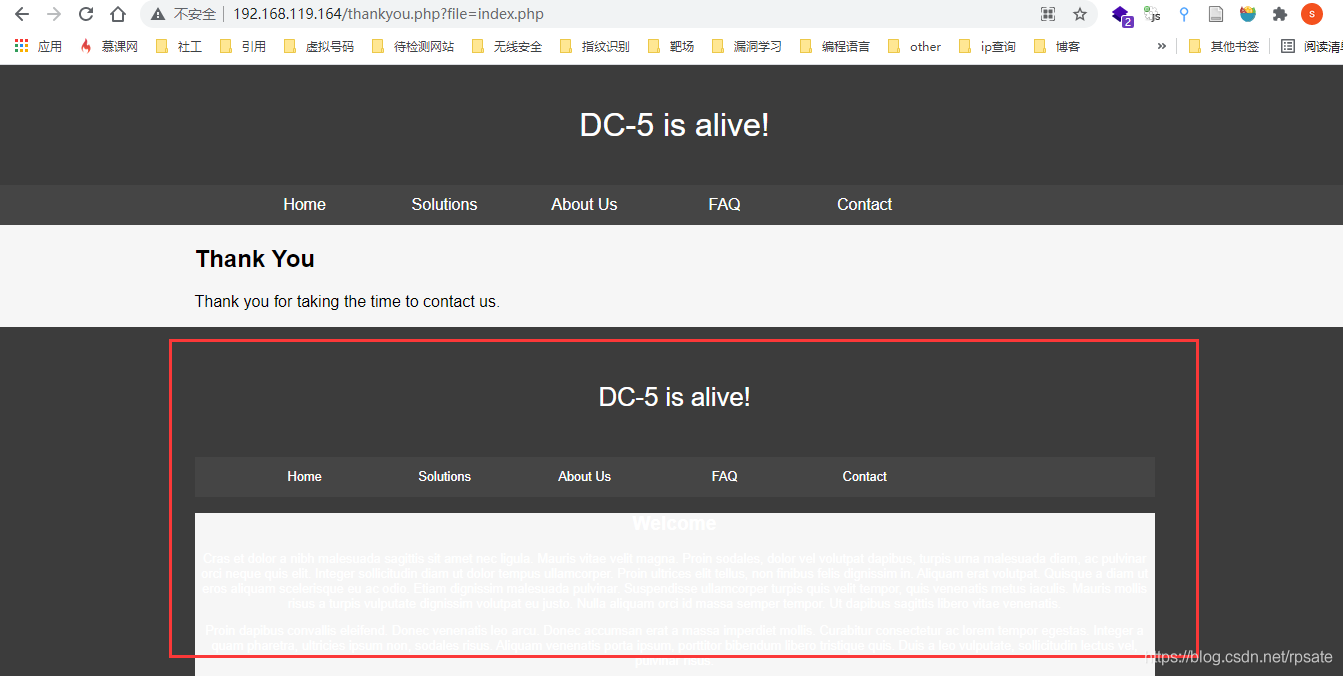This screenshot has height=676, width=1343.
Task: Open the extensions puzzle-piece menu
Action: click(x=1280, y=14)
